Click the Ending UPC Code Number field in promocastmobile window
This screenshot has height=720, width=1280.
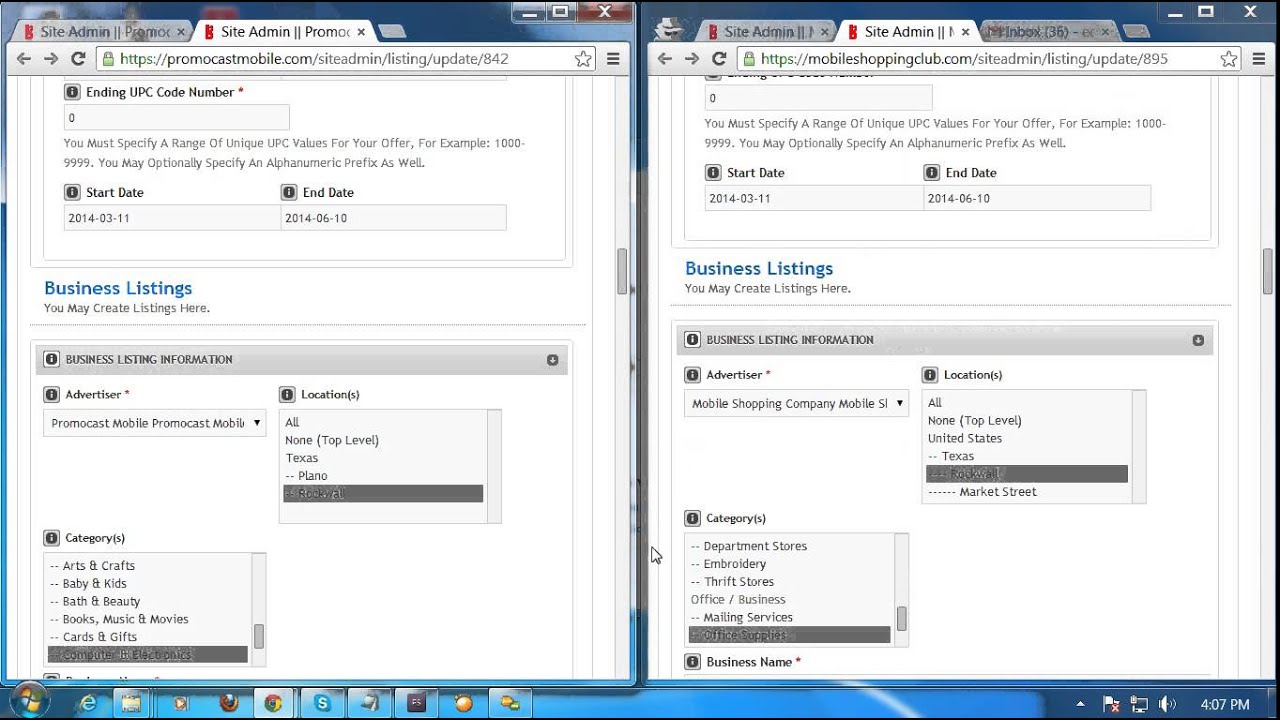tap(177, 118)
